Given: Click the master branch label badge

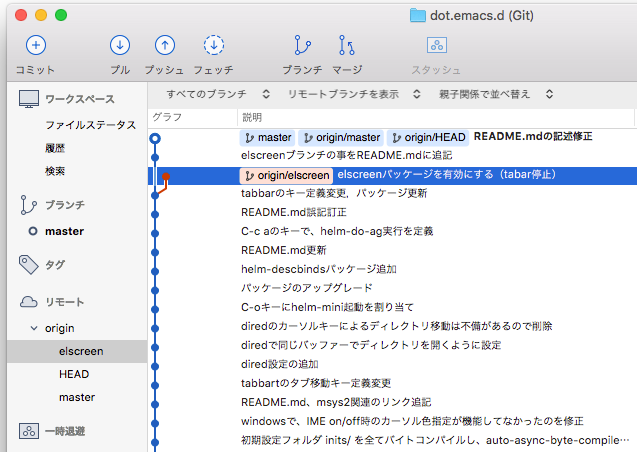Looking at the screenshot, I should point(267,138).
